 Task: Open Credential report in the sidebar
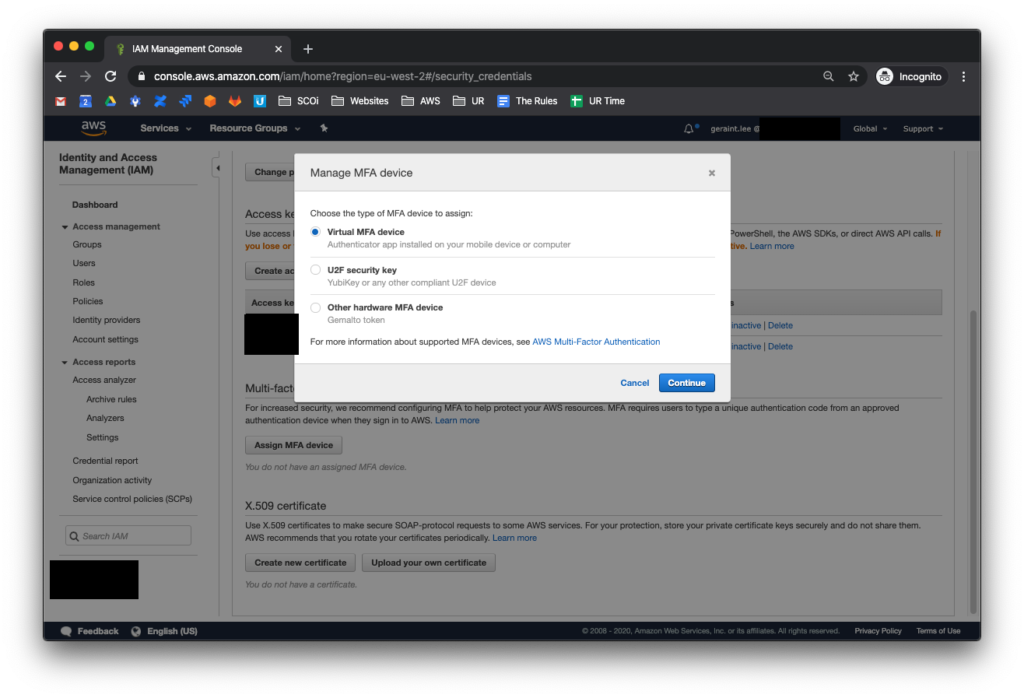(x=105, y=461)
